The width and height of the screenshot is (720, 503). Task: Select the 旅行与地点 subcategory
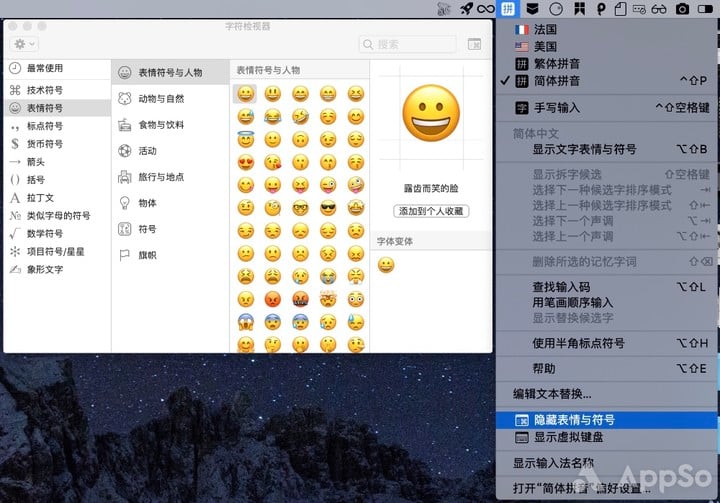click(x=160, y=177)
